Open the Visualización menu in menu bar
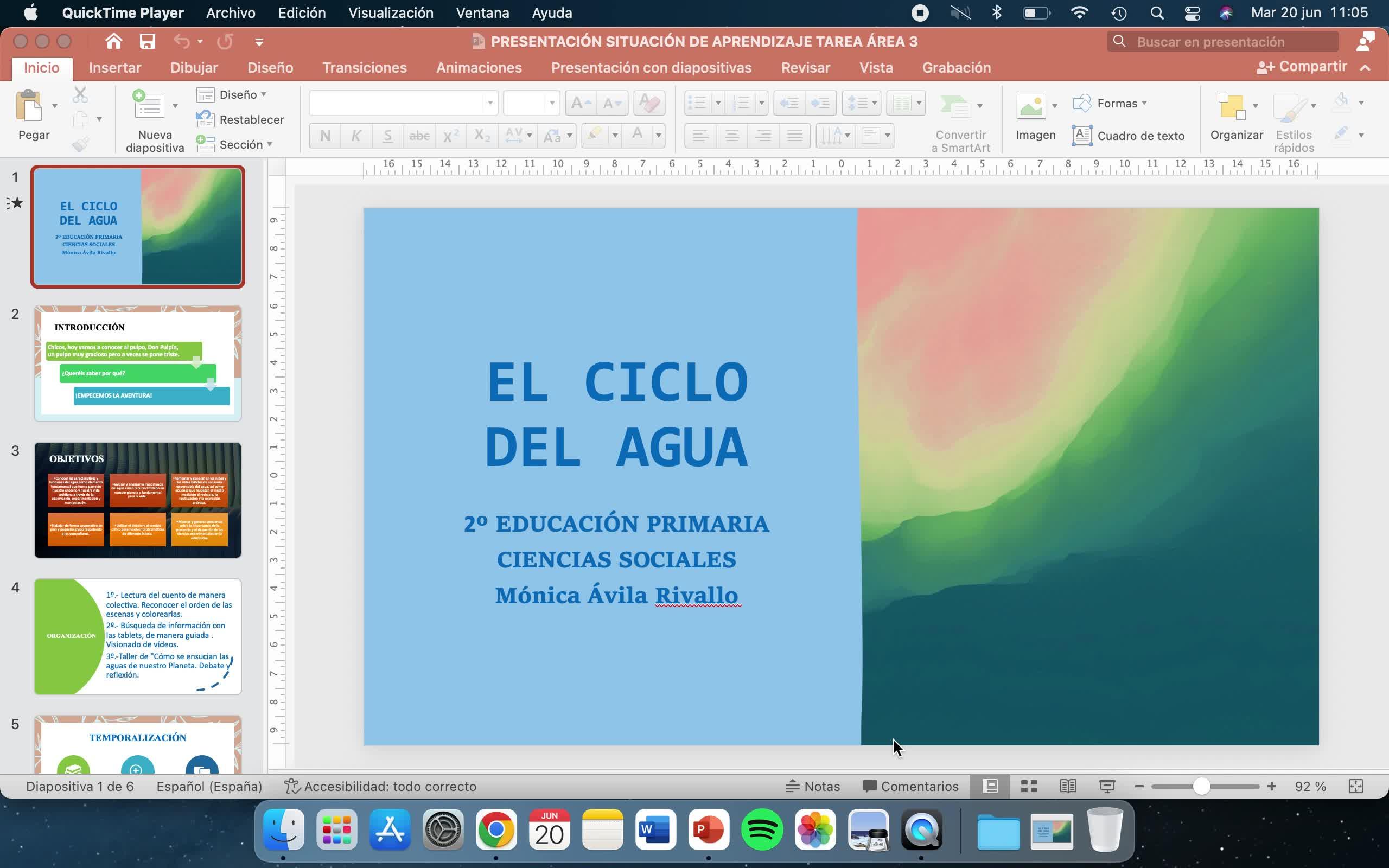The width and height of the screenshot is (1389, 868). 390,12
